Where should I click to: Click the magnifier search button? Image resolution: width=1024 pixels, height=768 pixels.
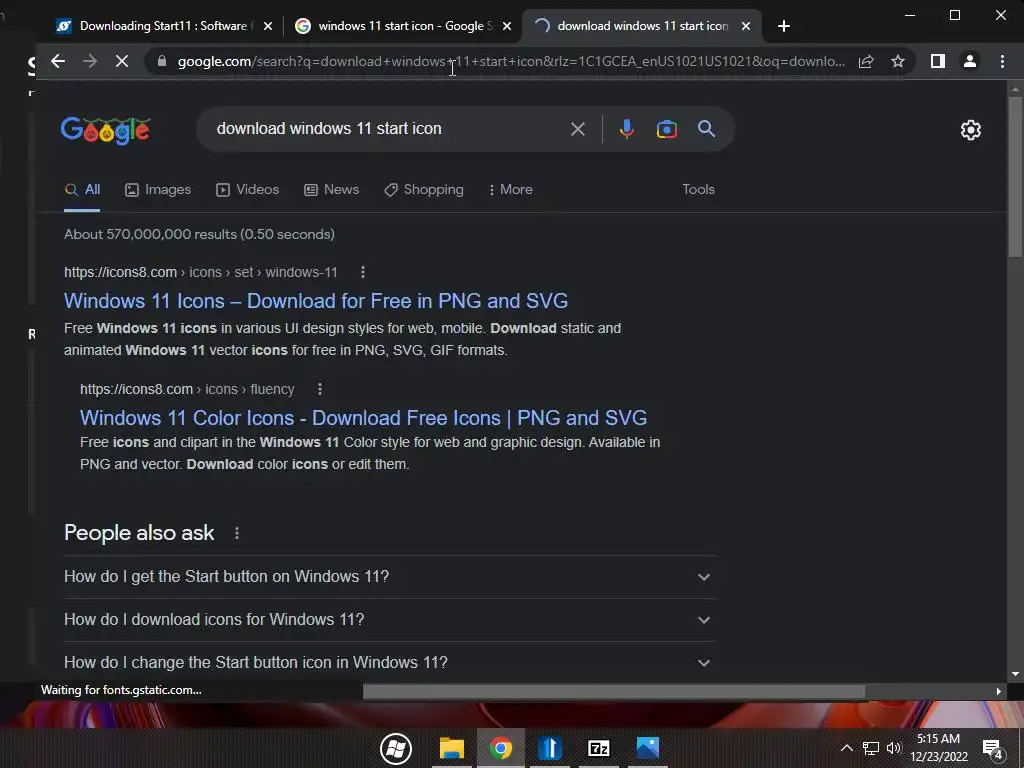(x=707, y=129)
